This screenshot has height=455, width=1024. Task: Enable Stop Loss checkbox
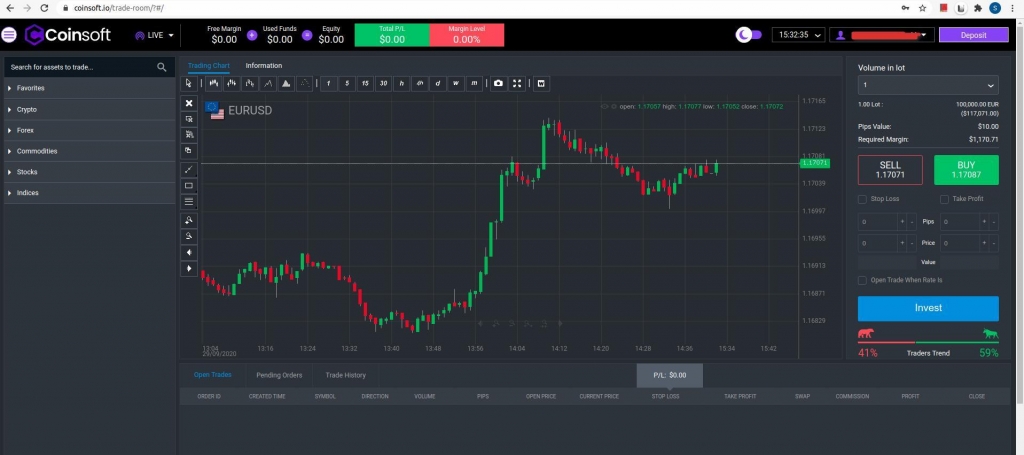coord(862,199)
